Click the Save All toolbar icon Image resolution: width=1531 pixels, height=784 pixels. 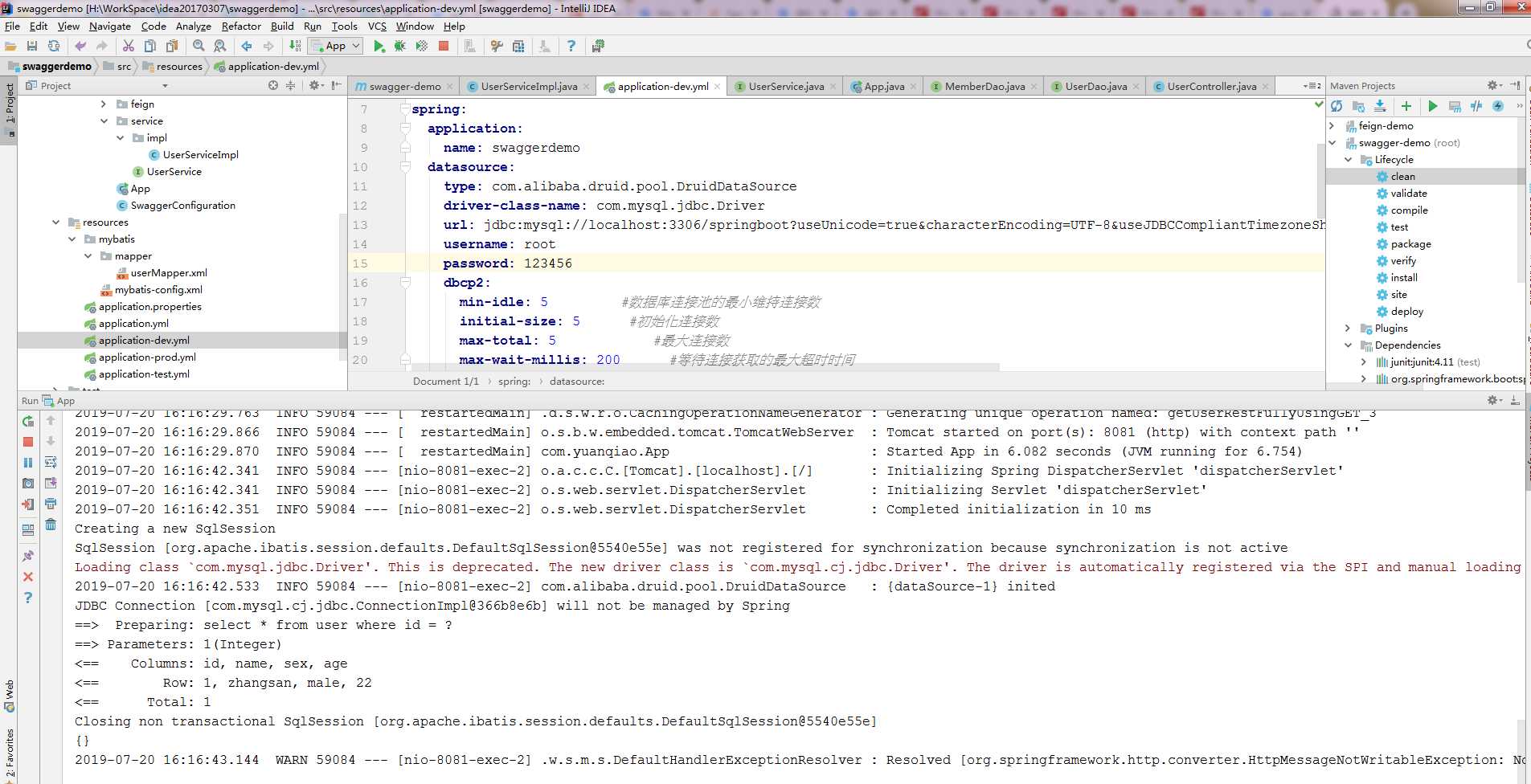32,47
